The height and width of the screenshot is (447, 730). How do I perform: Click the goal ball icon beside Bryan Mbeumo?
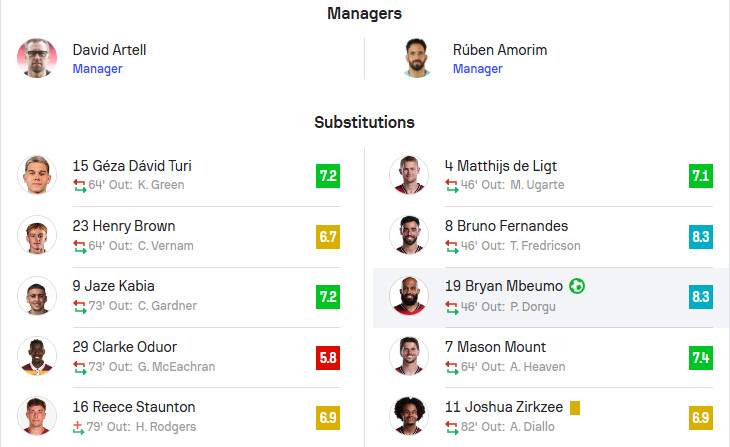click(577, 286)
